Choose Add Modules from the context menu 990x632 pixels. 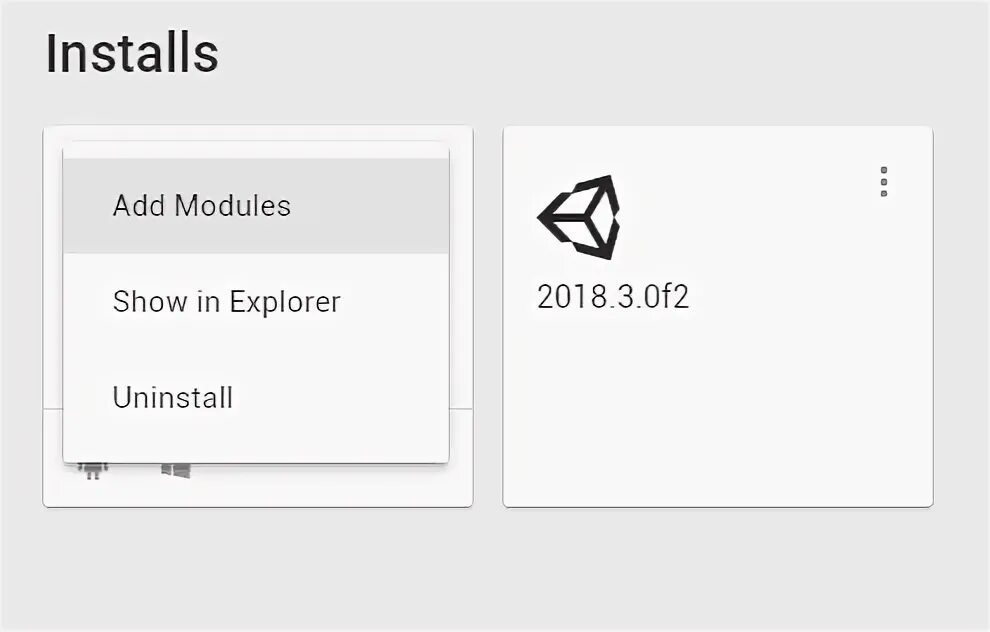tap(201, 206)
